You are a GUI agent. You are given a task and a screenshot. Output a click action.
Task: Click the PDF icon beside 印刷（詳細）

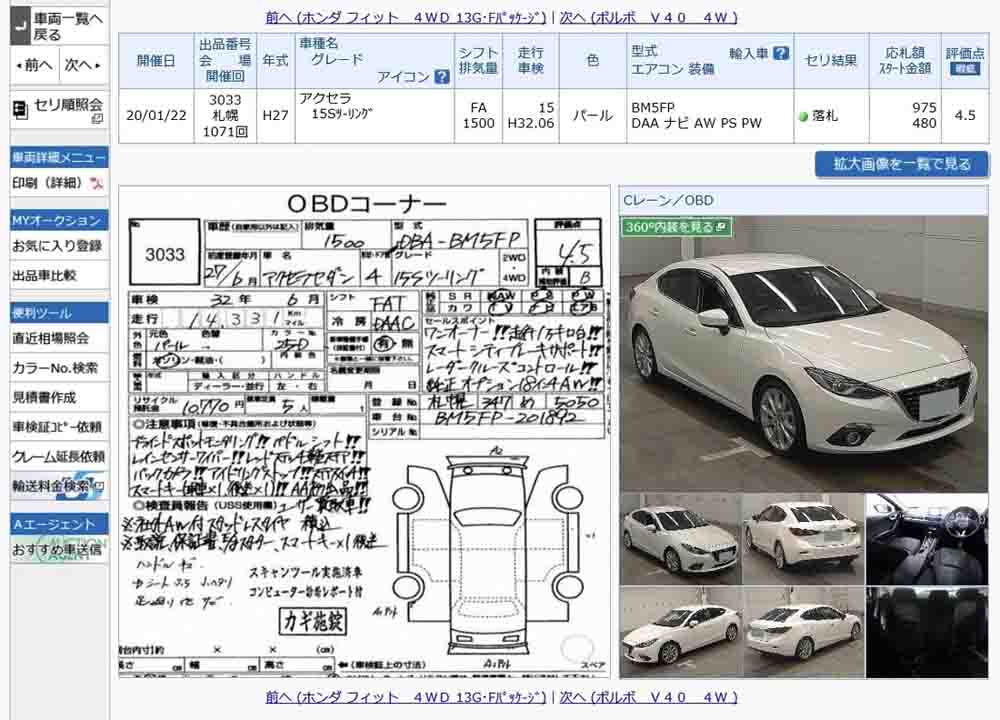click(x=96, y=184)
